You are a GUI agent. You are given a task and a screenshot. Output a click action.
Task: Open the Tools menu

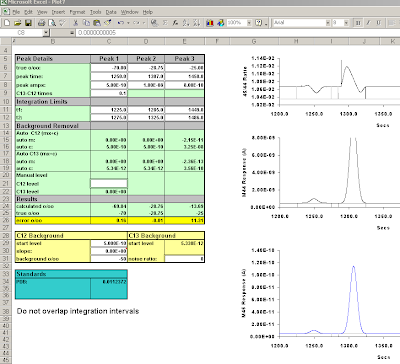pyautogui.click(x=96, y=12)
